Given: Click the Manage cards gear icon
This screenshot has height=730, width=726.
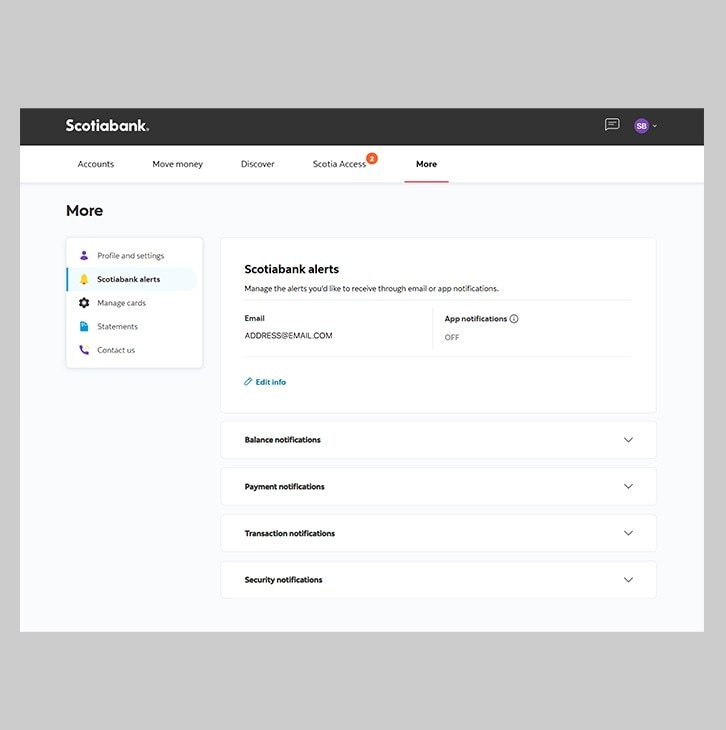Looking at the screenshot, I should click(84, 303).
